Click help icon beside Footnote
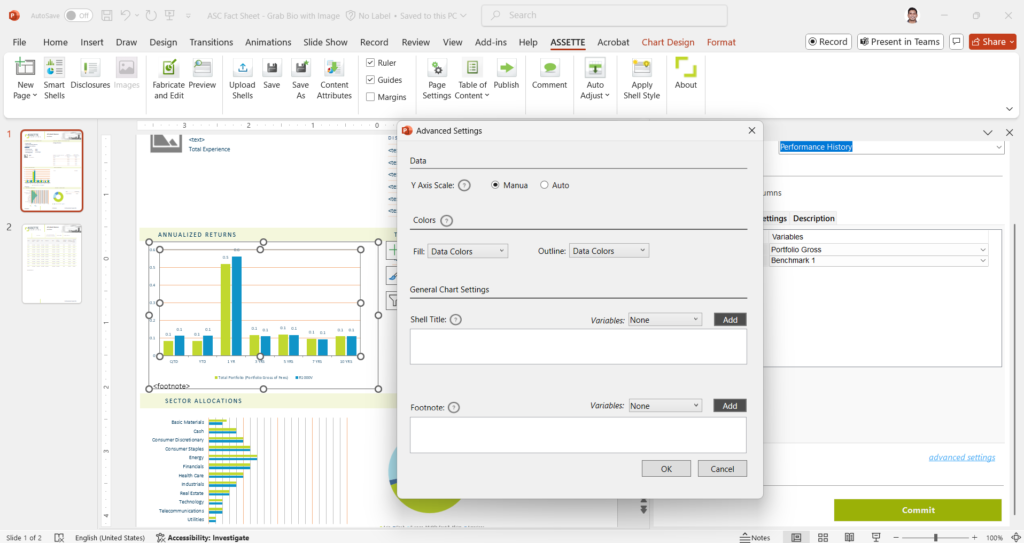The width and height of the screenshot is (1024, 543). pyautogui.click(x=454, y=408)
